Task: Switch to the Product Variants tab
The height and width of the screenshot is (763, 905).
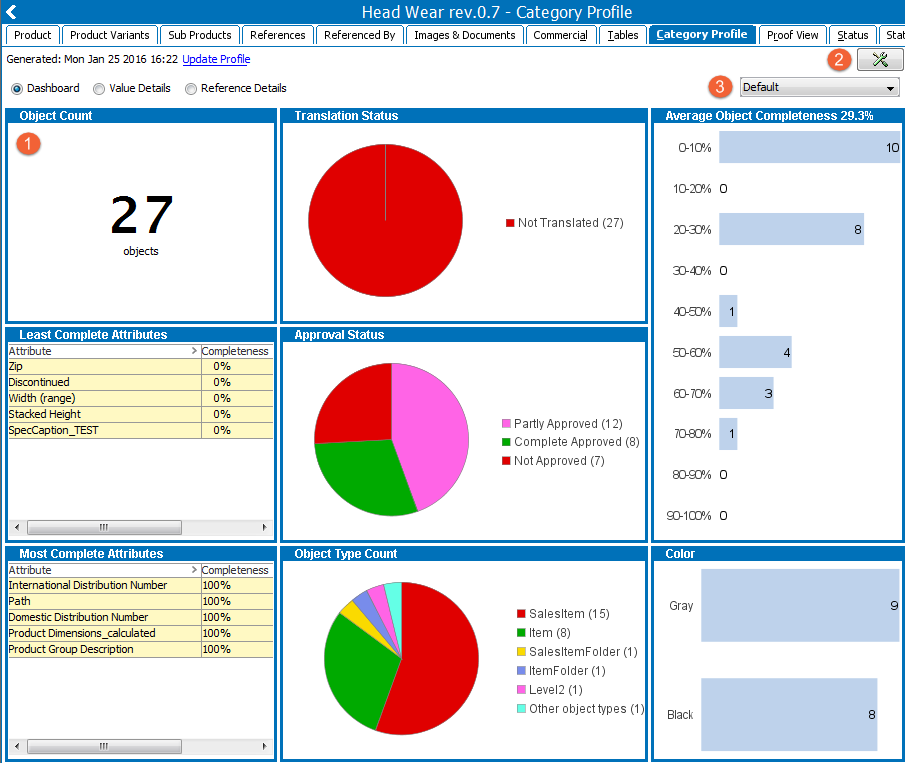Action: coord(110,35)
